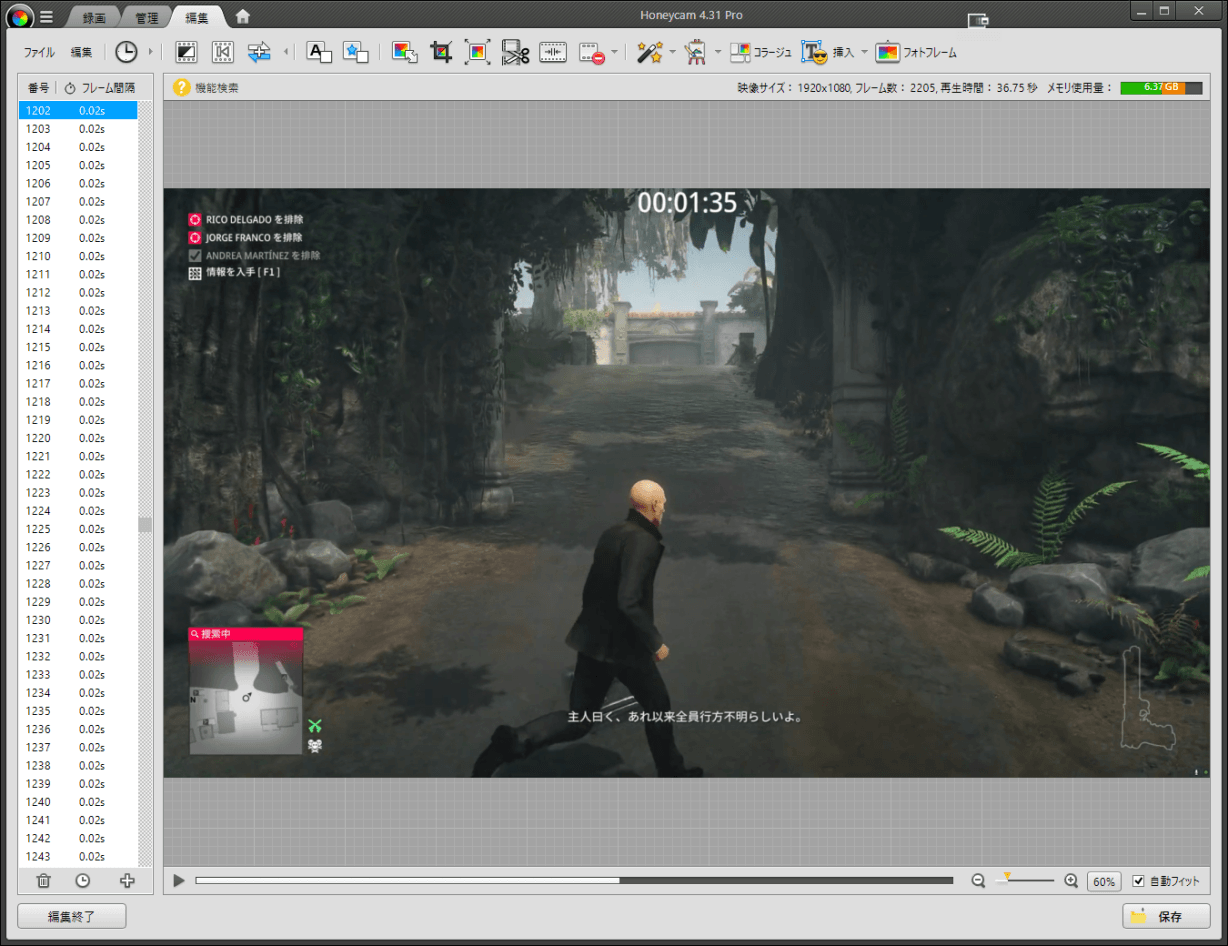Click the plus icon below frame list

click(x=127, y=881)
